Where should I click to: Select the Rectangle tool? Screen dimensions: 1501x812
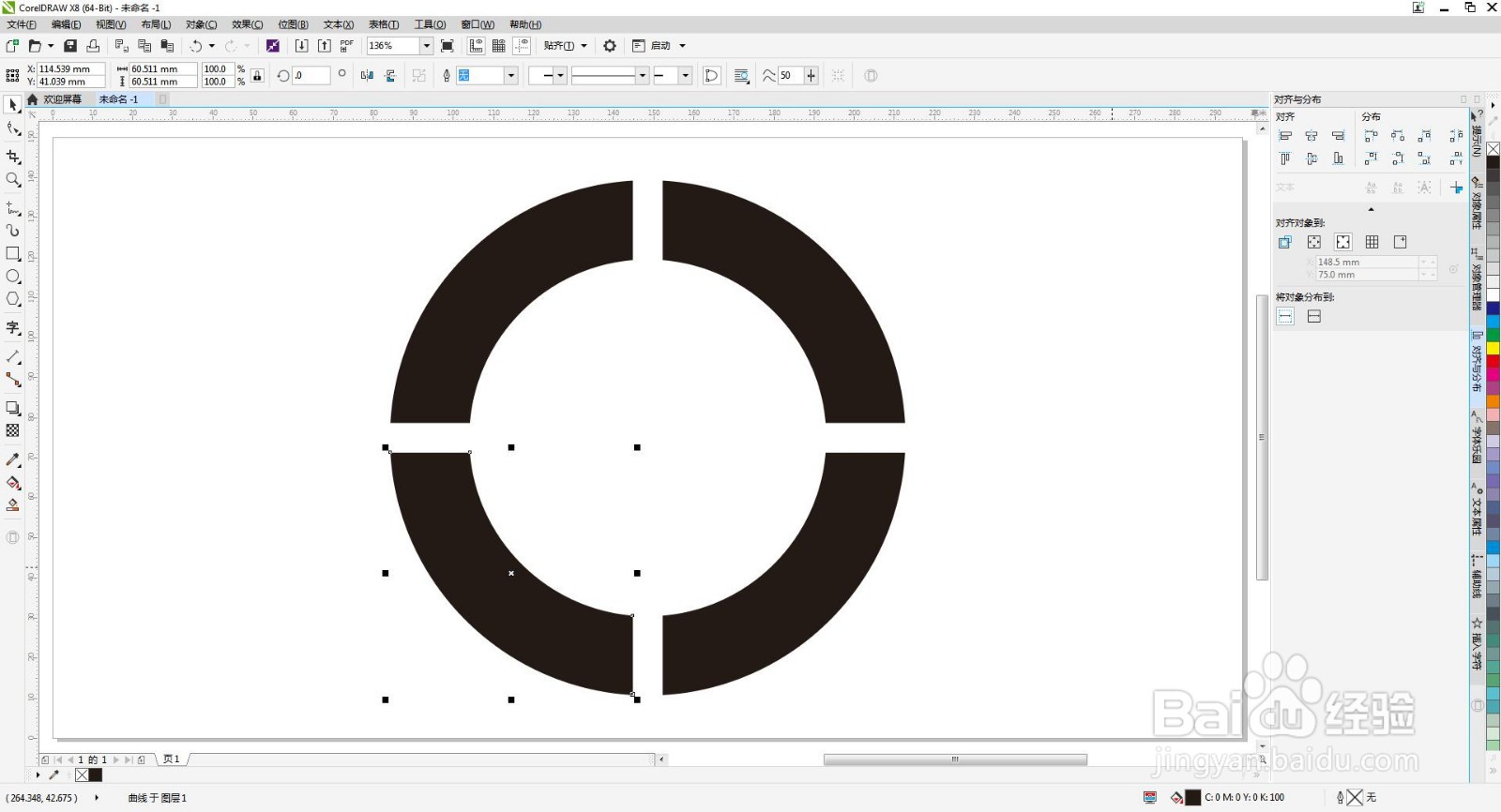click(13, 253)
